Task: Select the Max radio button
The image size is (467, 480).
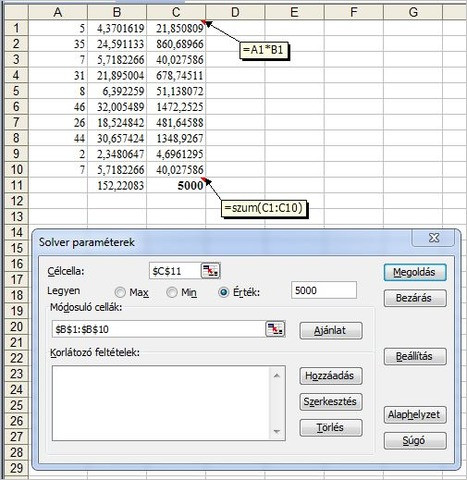Action: click(x=120, y=292)
